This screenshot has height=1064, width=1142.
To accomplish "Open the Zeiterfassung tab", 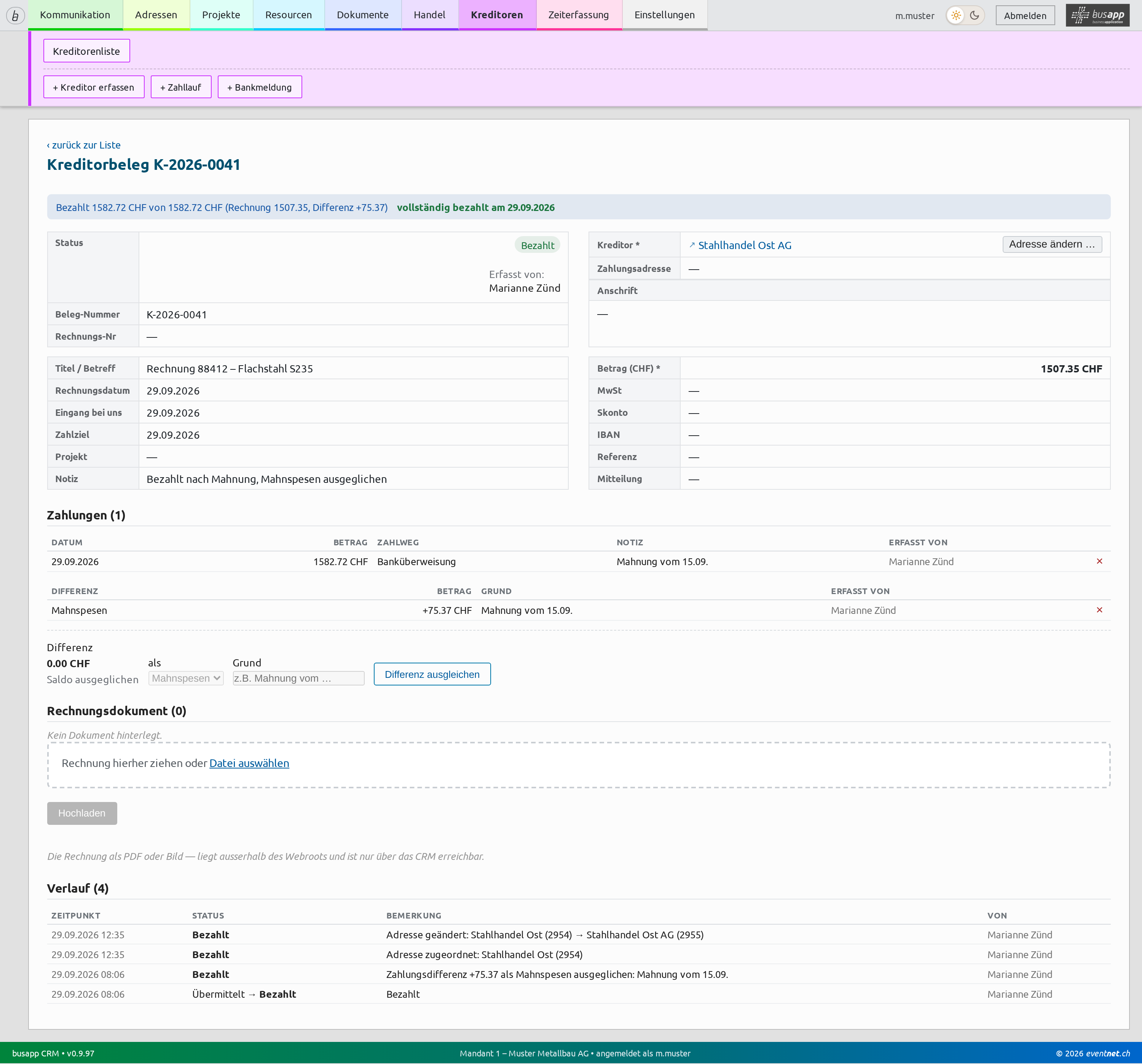I will (x=579, y=15).
